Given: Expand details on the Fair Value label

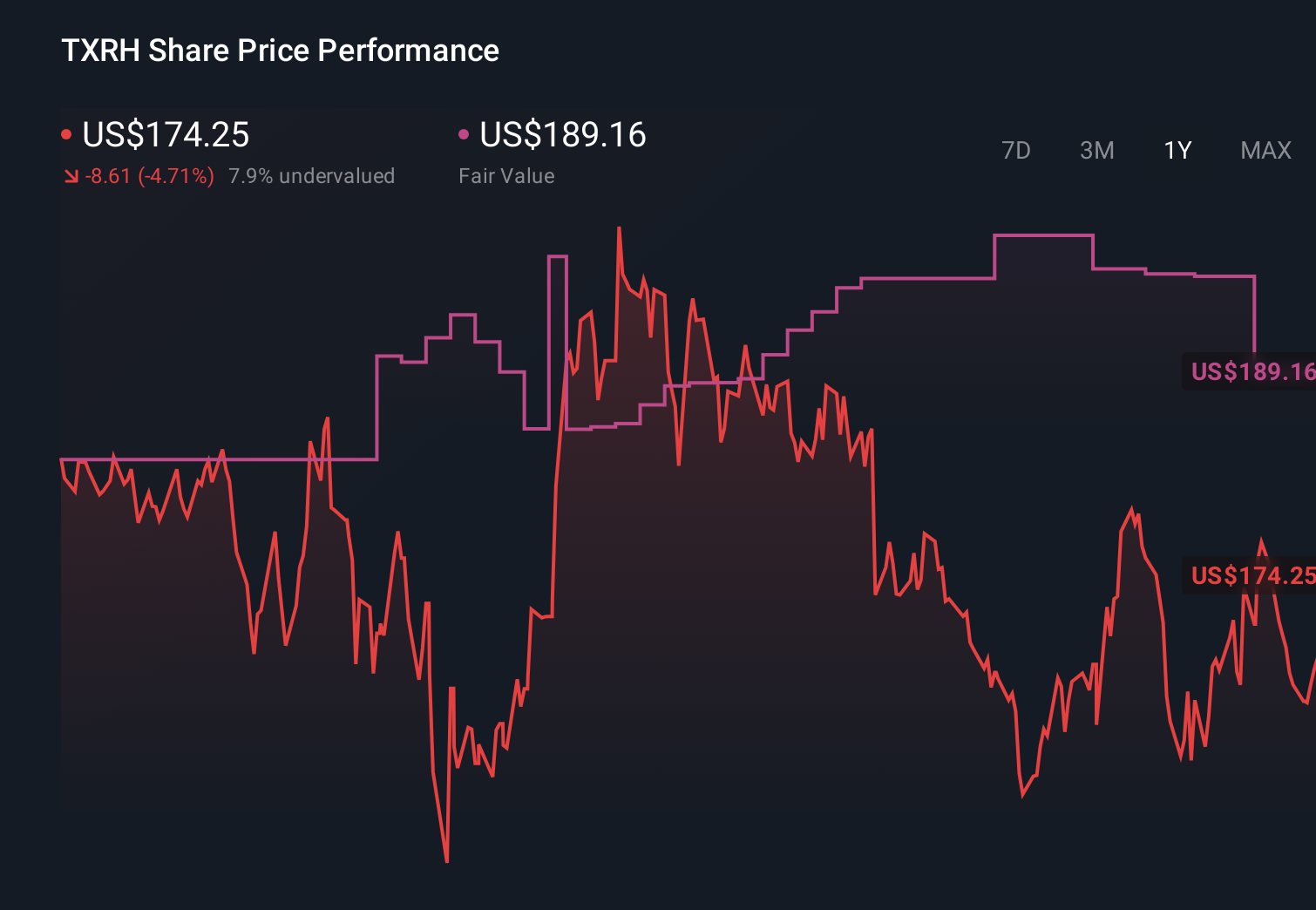Looking at the screenshot, I should click(x=506, y=176).
